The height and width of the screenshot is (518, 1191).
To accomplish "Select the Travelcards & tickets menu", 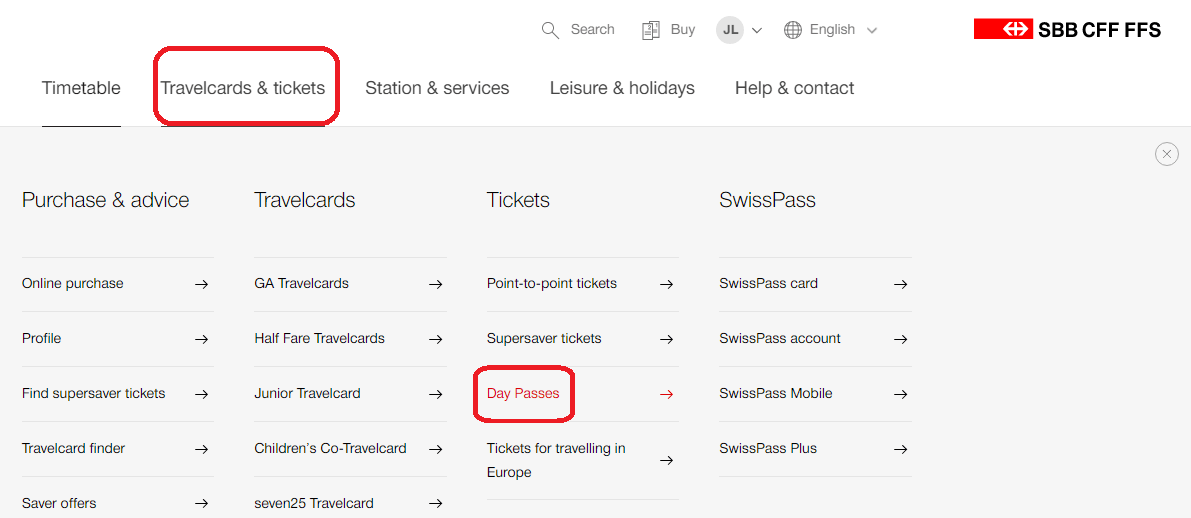I will click(243, 88).
